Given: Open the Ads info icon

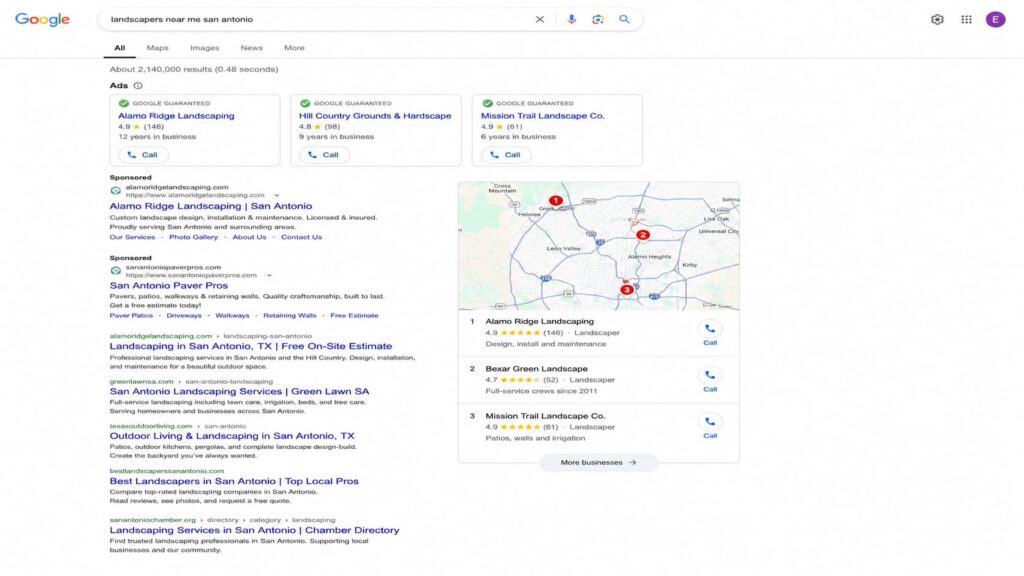Looking at the screenshot, I should [138, 86].
